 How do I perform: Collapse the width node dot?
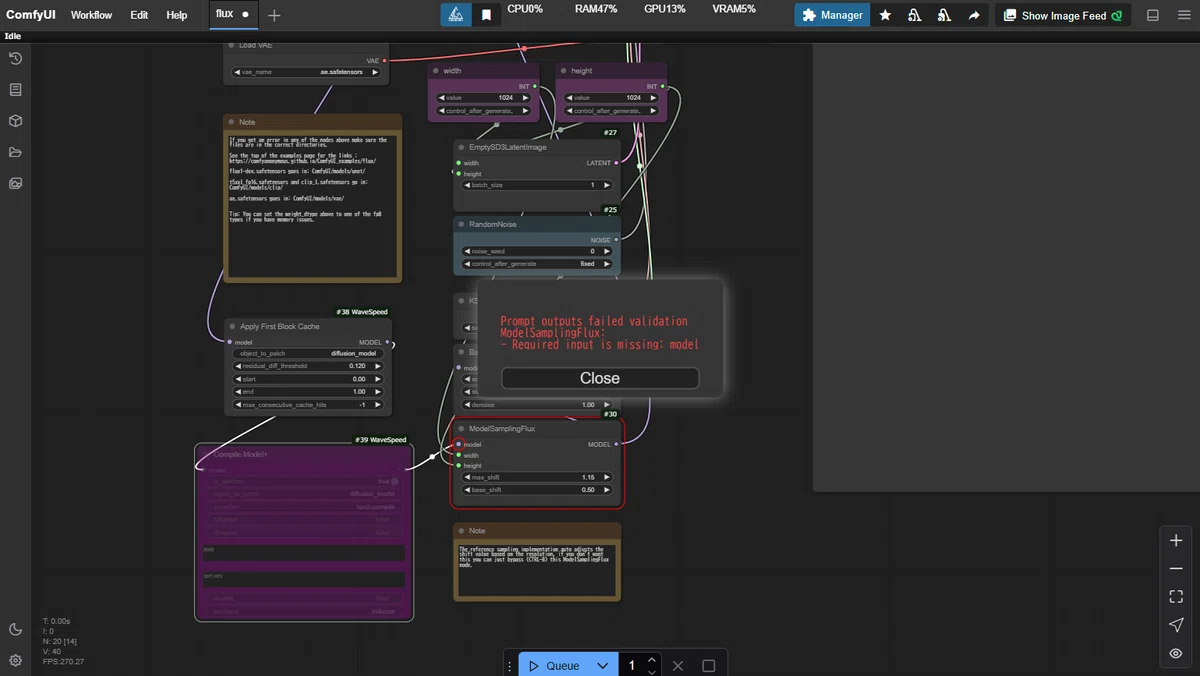(x=435, y=71)
